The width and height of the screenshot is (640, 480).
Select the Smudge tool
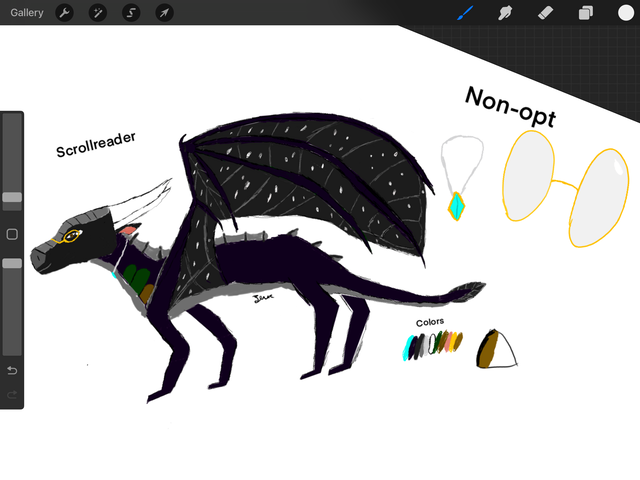click(x=505, y=13)
